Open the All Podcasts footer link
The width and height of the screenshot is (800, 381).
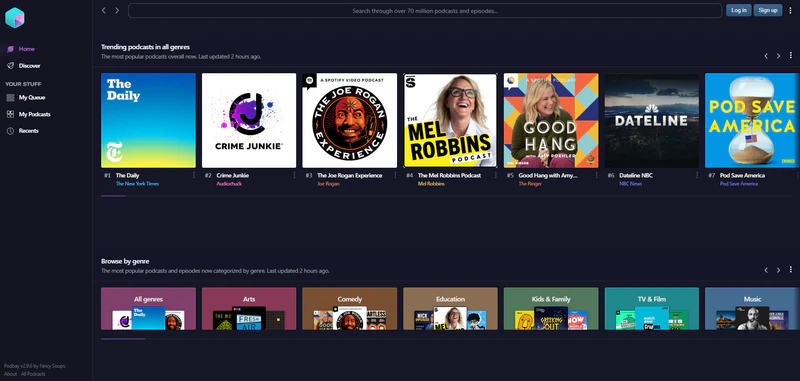(x=33, y=374)
